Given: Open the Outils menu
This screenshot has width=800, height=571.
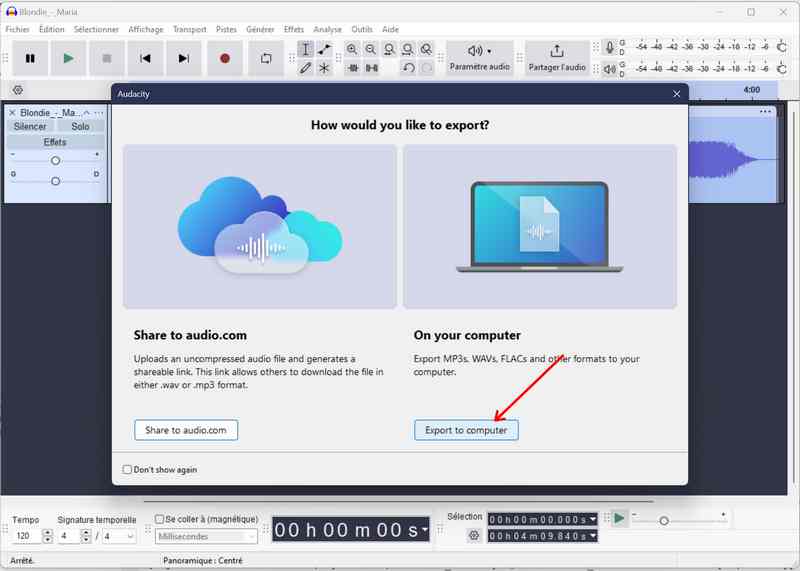Looking at the screenshot, I should point(362,30).
